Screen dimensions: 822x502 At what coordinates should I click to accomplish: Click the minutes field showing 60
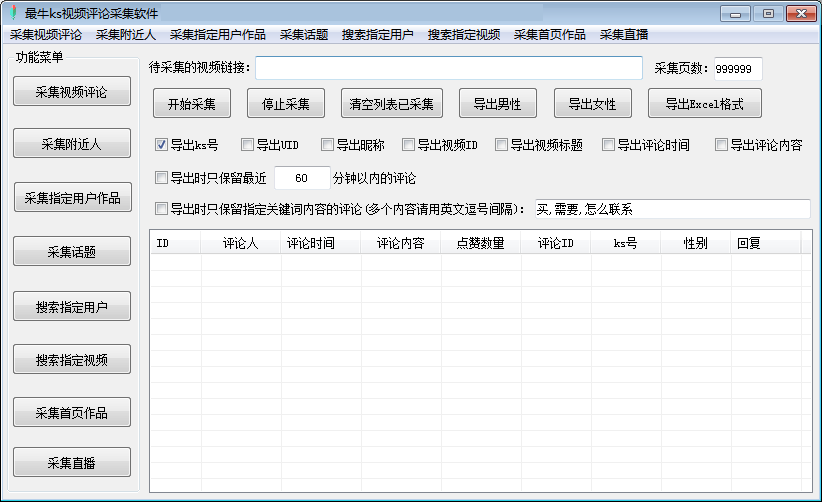click(302, 178)
